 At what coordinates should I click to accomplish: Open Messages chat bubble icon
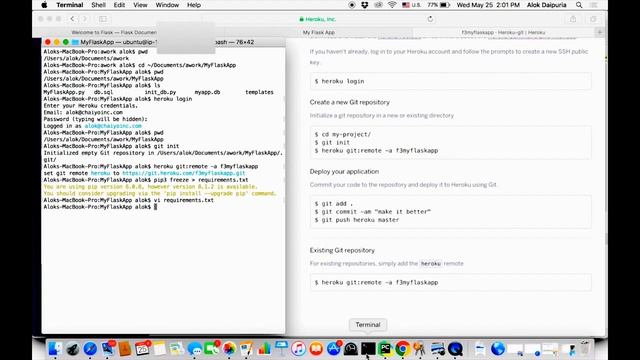195,349
